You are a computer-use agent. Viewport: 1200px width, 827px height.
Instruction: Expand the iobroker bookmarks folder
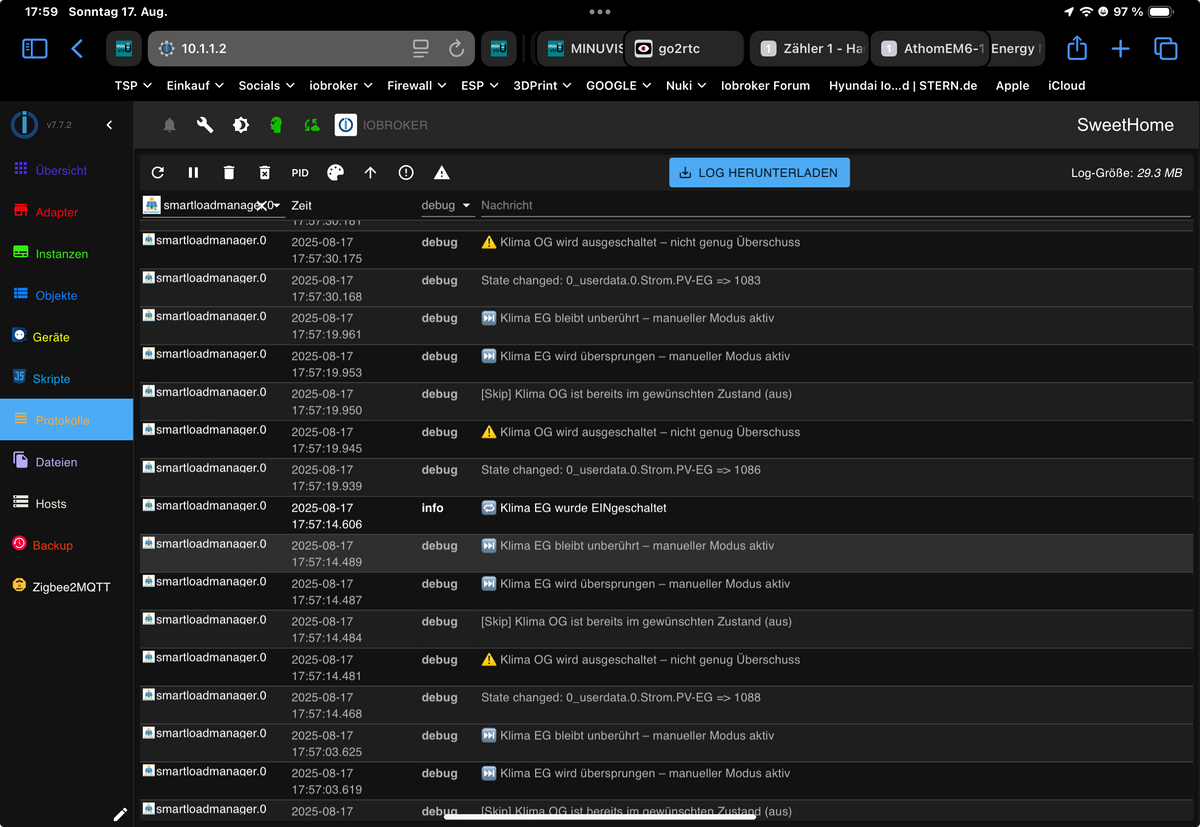pyautogui.click(x=341, y=86)
